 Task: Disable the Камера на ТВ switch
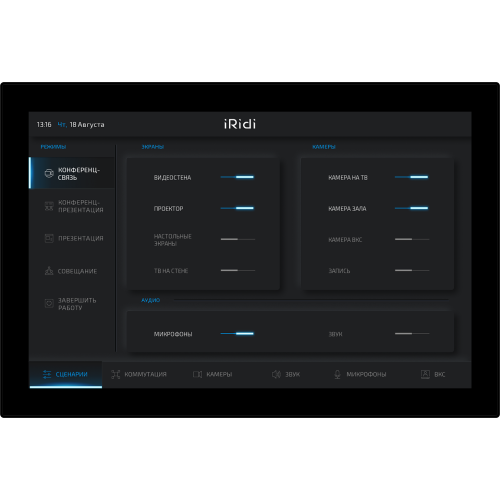point(412,177)
